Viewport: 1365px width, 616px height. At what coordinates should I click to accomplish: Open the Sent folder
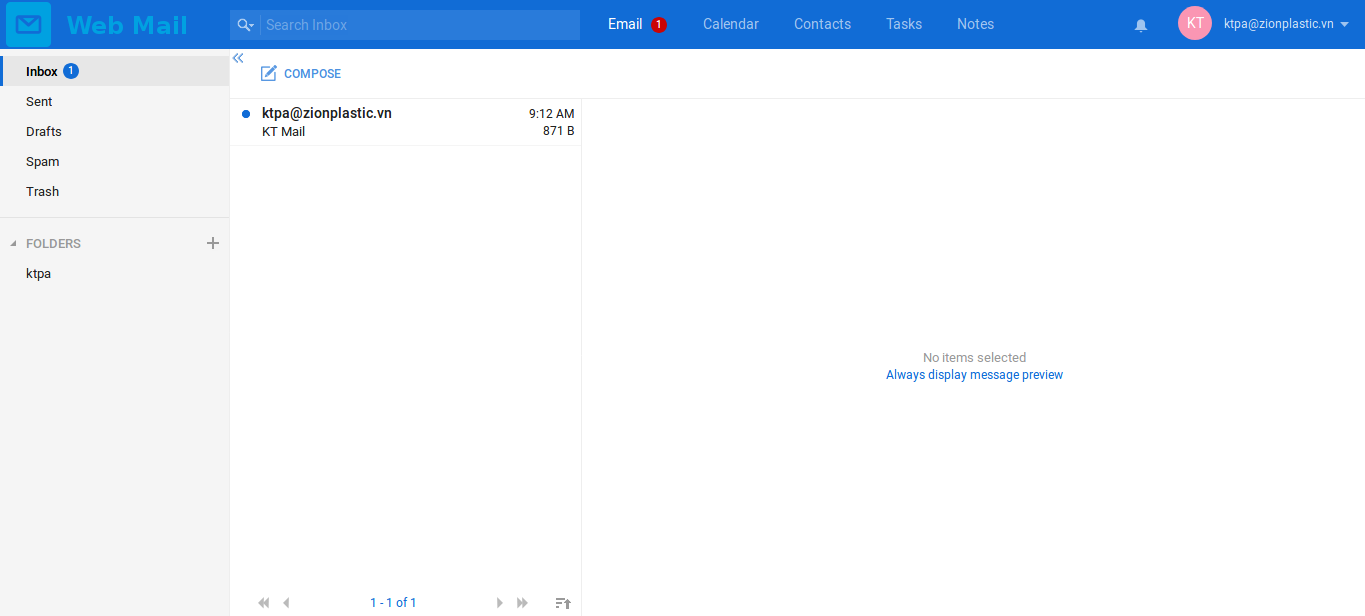115,101
